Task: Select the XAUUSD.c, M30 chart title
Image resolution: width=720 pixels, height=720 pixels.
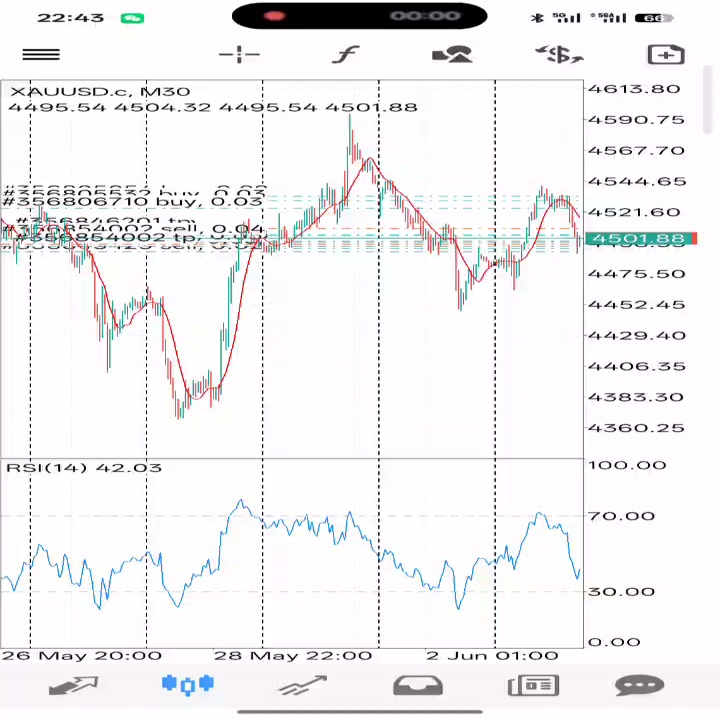Action: click(100, 91)
